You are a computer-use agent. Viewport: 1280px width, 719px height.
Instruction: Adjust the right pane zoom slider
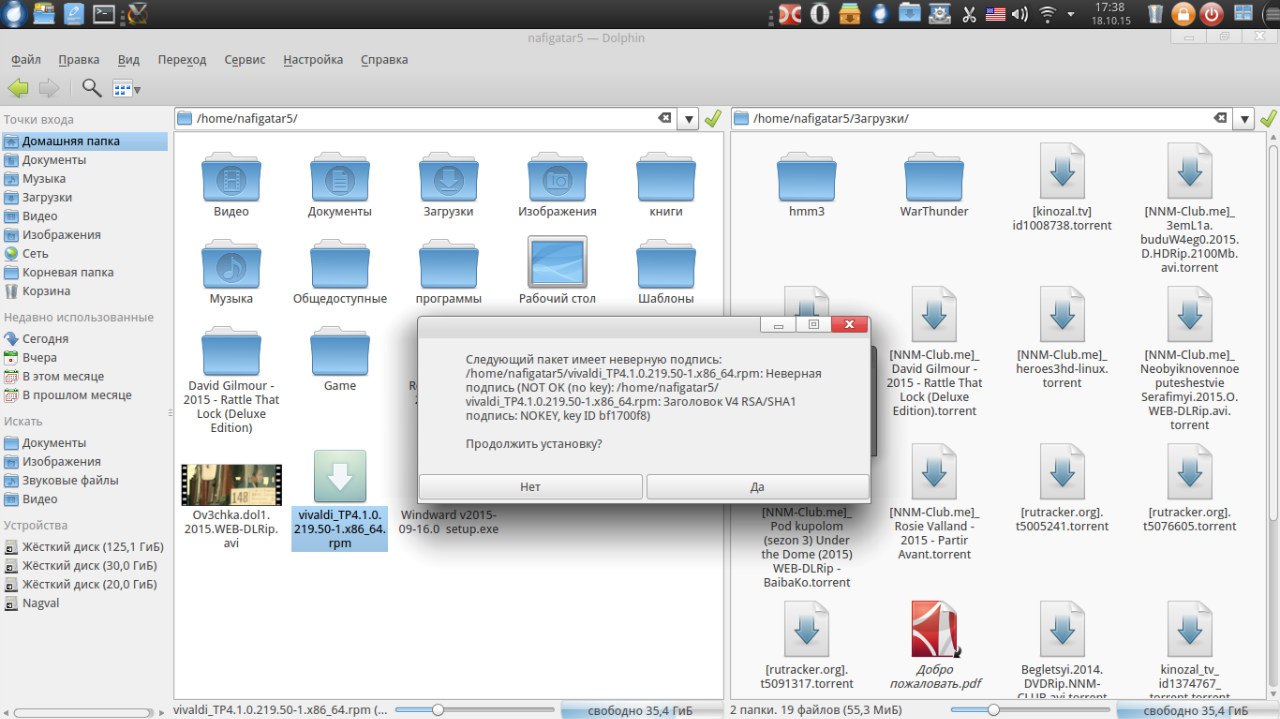[x=993, y=710]
